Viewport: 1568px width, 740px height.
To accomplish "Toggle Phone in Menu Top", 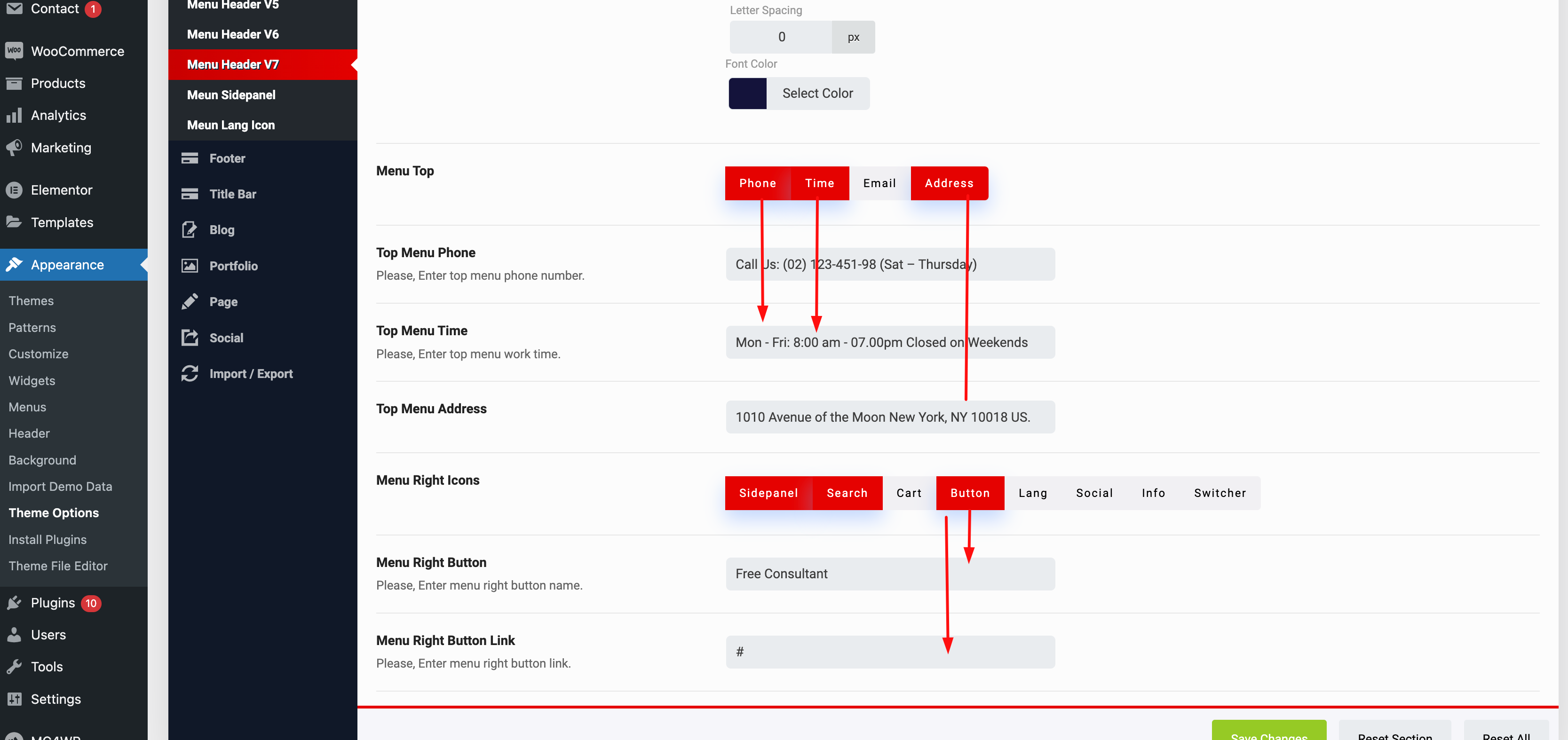I will click(757, 183).
